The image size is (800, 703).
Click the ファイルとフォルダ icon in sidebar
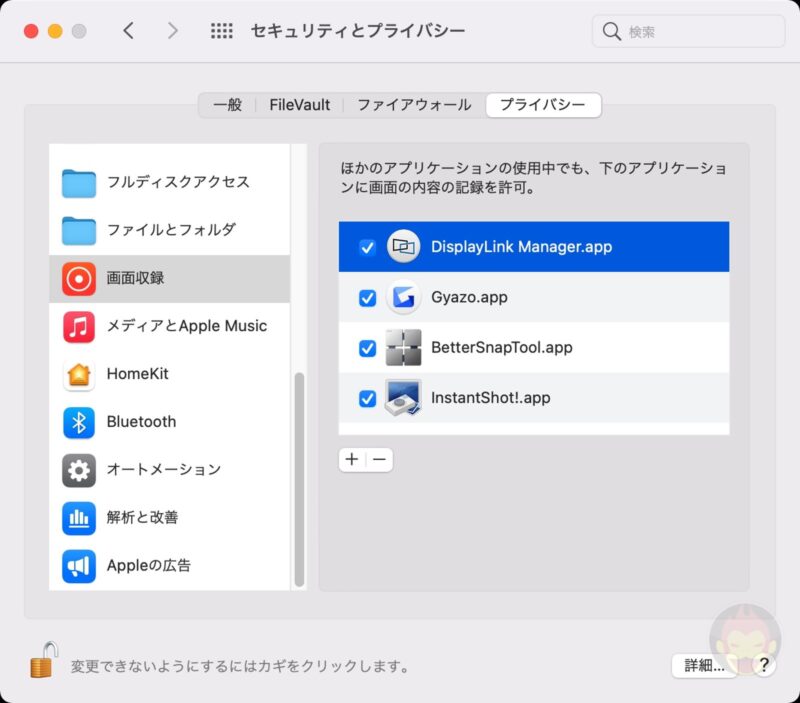(x=78, y=230)
